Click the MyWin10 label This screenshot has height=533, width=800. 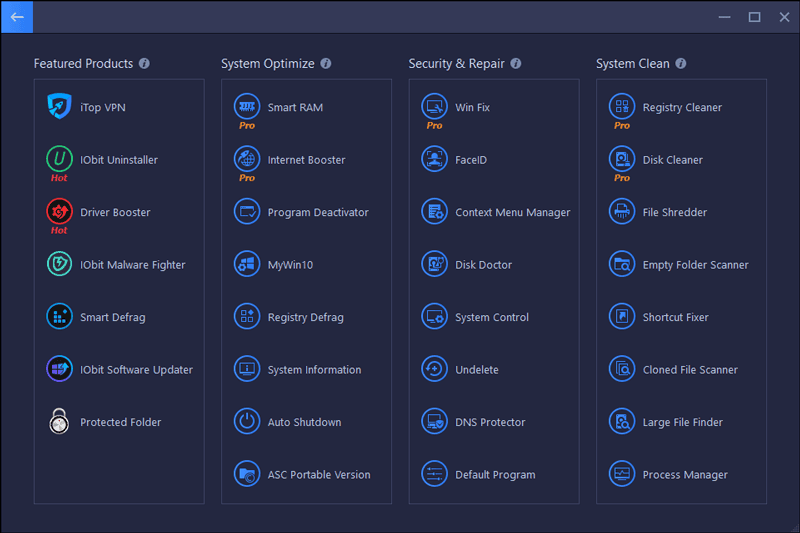click(290, 265)
